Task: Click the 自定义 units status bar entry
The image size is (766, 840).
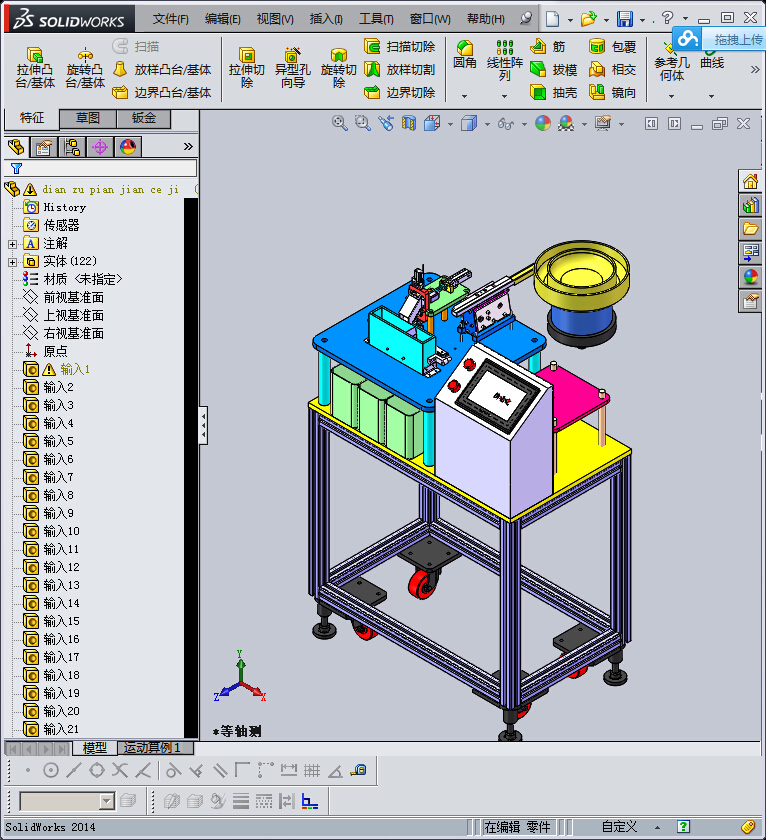Action: [619, 827]
